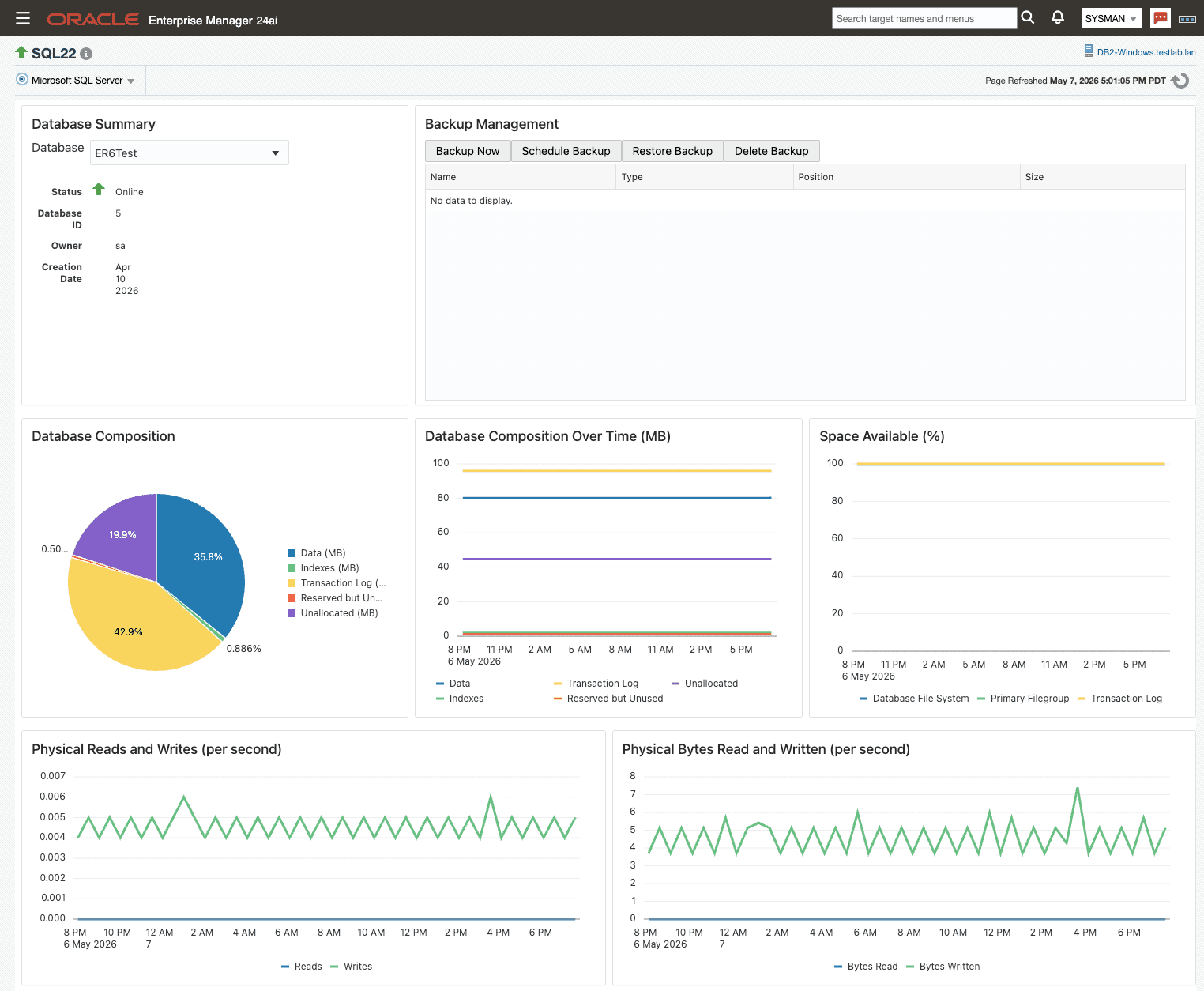This screenshot has width=1204, height=991.
Task: Click Schedule Backup
Action: pos(566,151)
